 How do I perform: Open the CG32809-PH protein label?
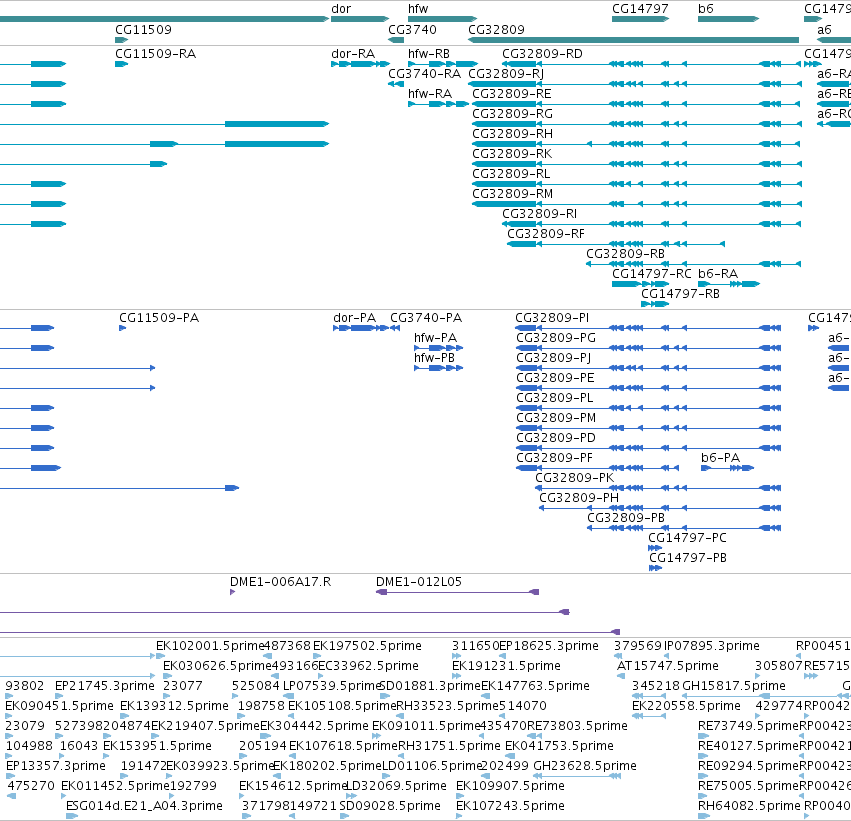[x=579, y=498]
